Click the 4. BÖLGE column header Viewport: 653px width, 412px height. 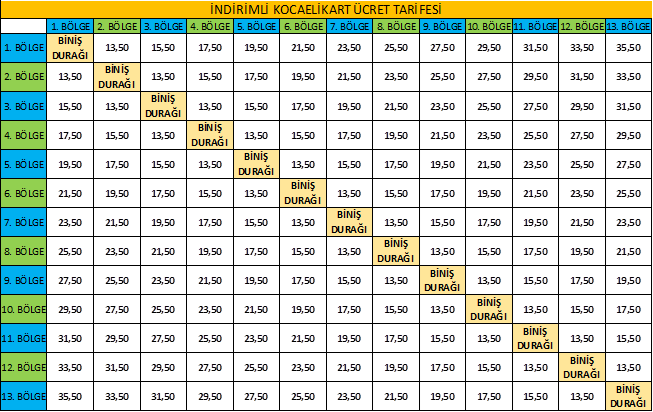pyautogui.click(x=209, y=24)
